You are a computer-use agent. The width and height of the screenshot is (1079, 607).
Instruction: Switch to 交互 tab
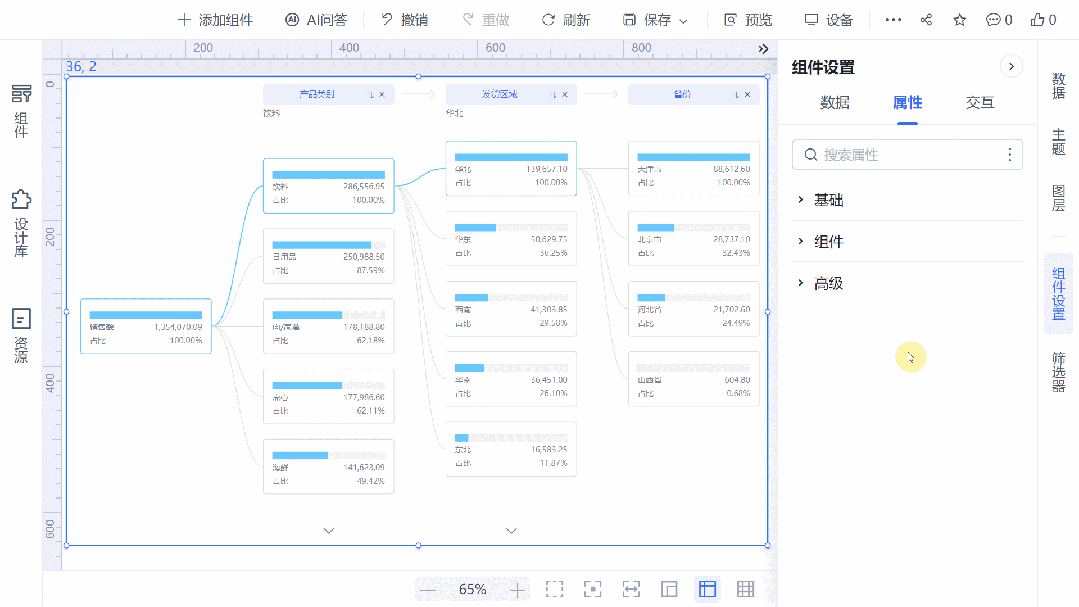980,103
